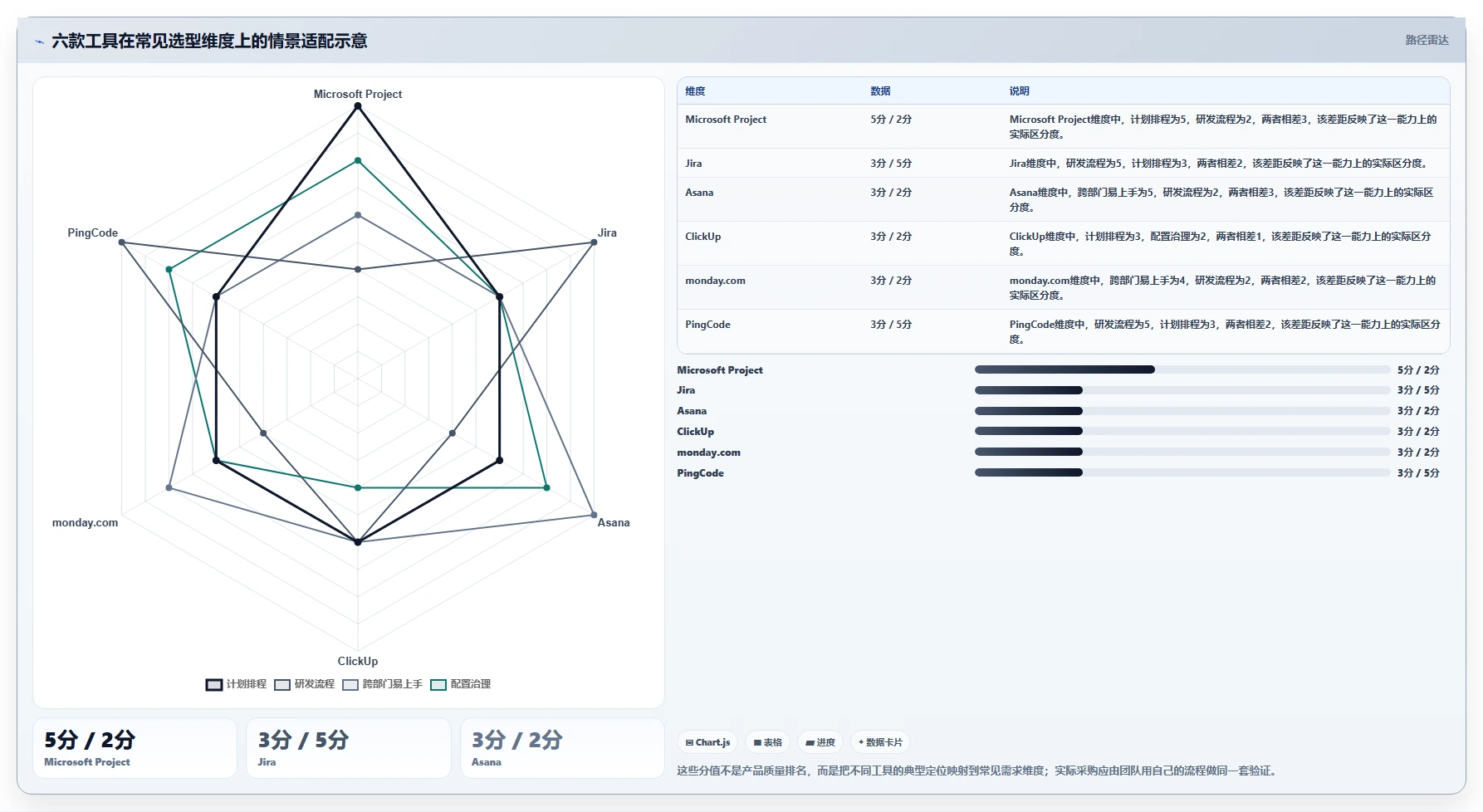Toggle the 跨部门易上手 legend item
1483x812 pixels.
[383, 684]
